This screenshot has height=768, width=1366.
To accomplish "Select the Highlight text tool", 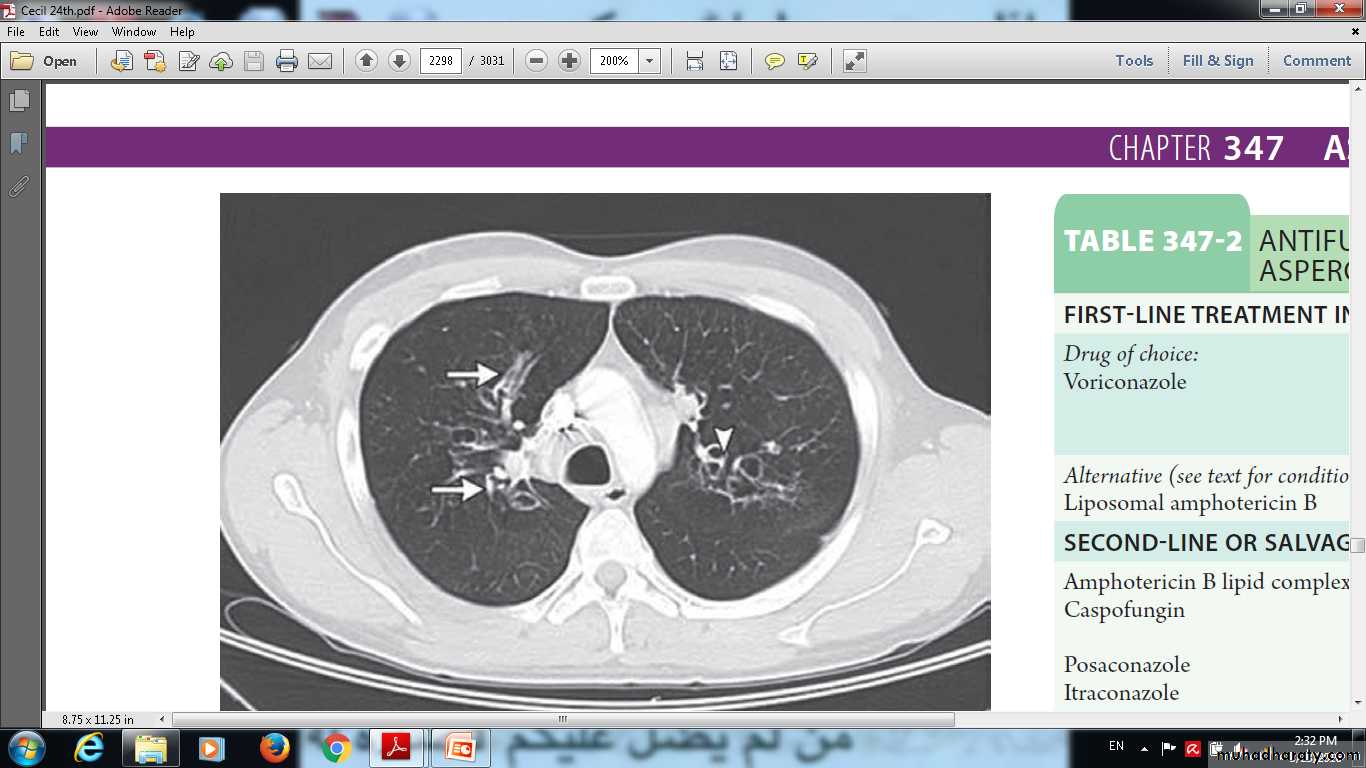I will pos(807,61).
